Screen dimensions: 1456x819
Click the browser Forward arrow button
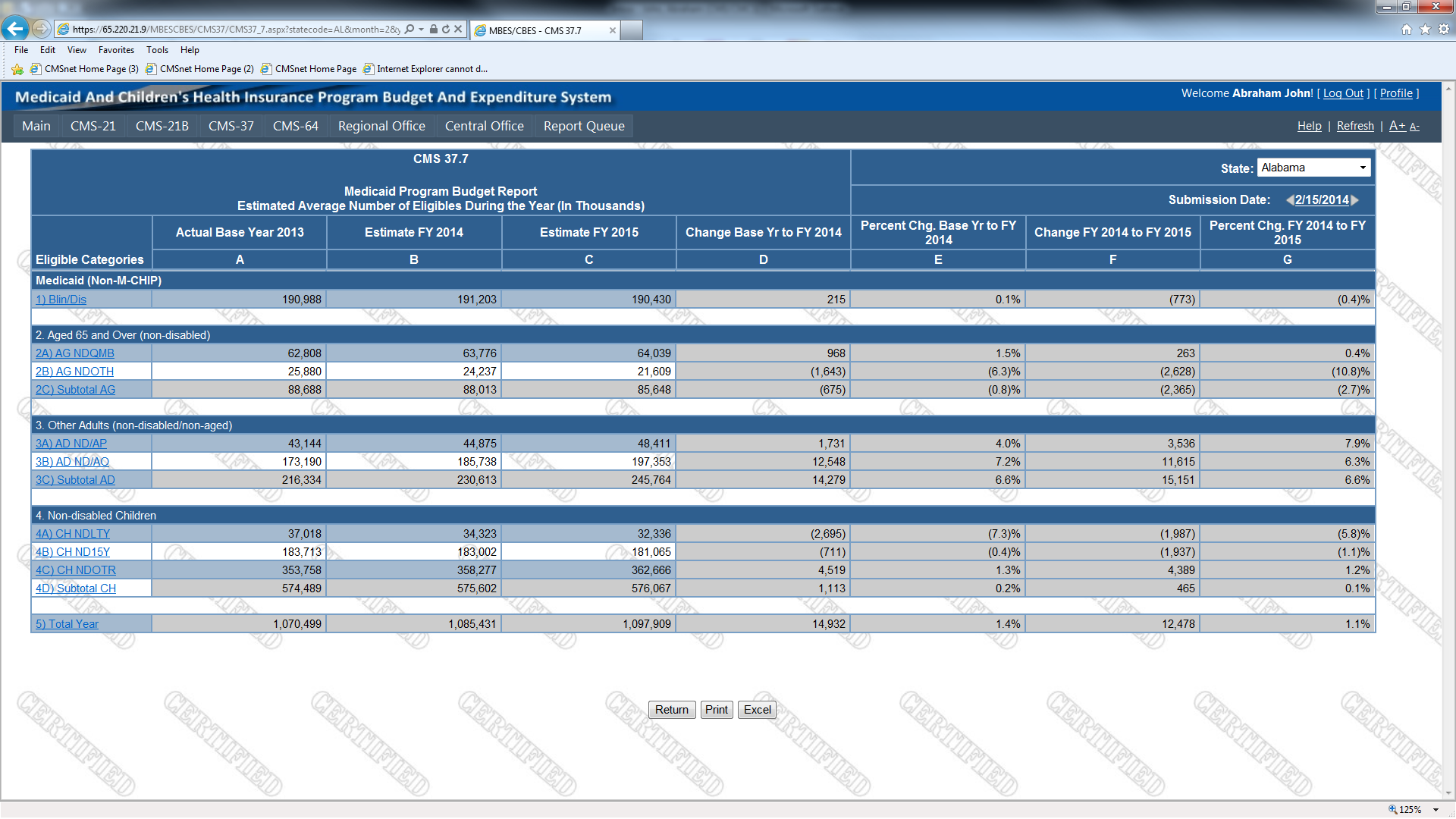(x=42, y=29)
